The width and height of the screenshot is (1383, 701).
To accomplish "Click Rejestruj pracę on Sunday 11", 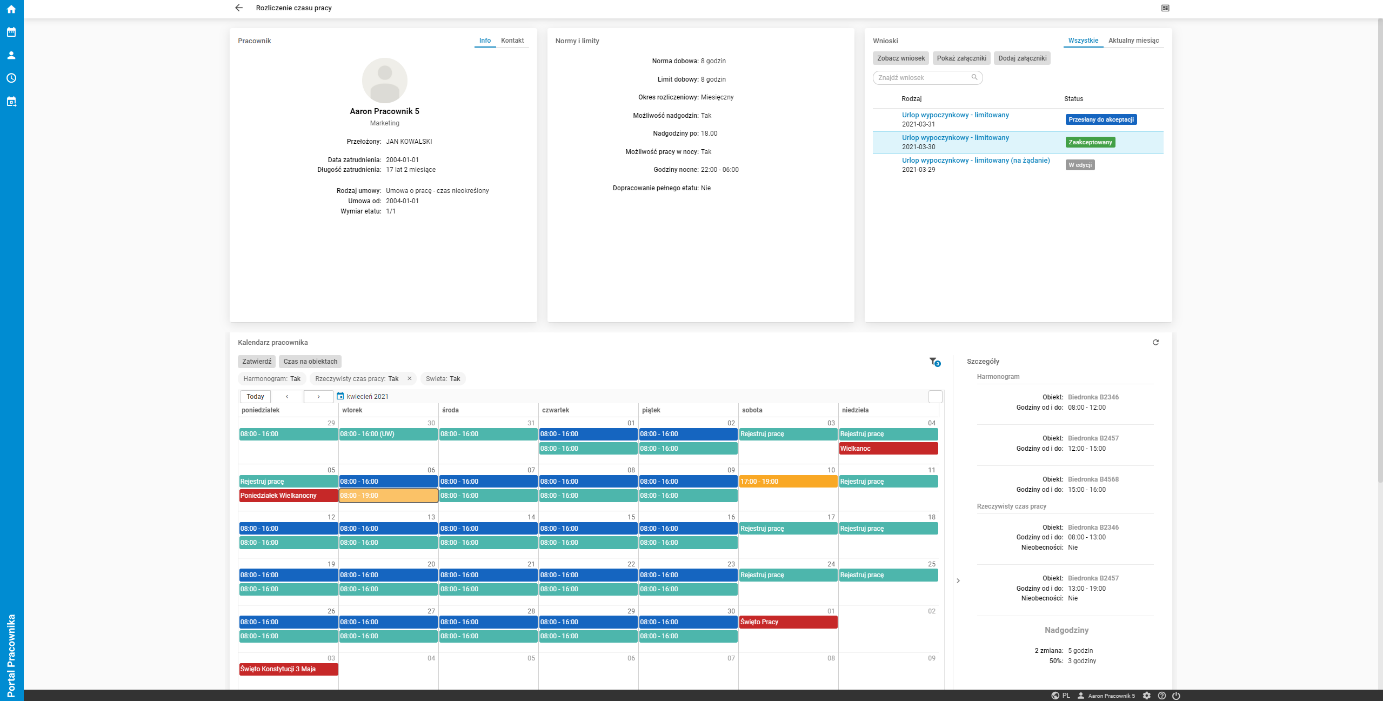I will 888,481.
